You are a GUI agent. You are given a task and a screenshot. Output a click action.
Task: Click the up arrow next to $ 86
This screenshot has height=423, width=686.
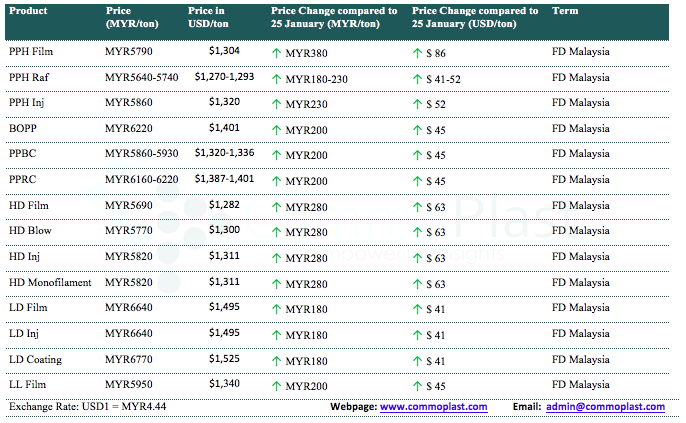point(416,51)
